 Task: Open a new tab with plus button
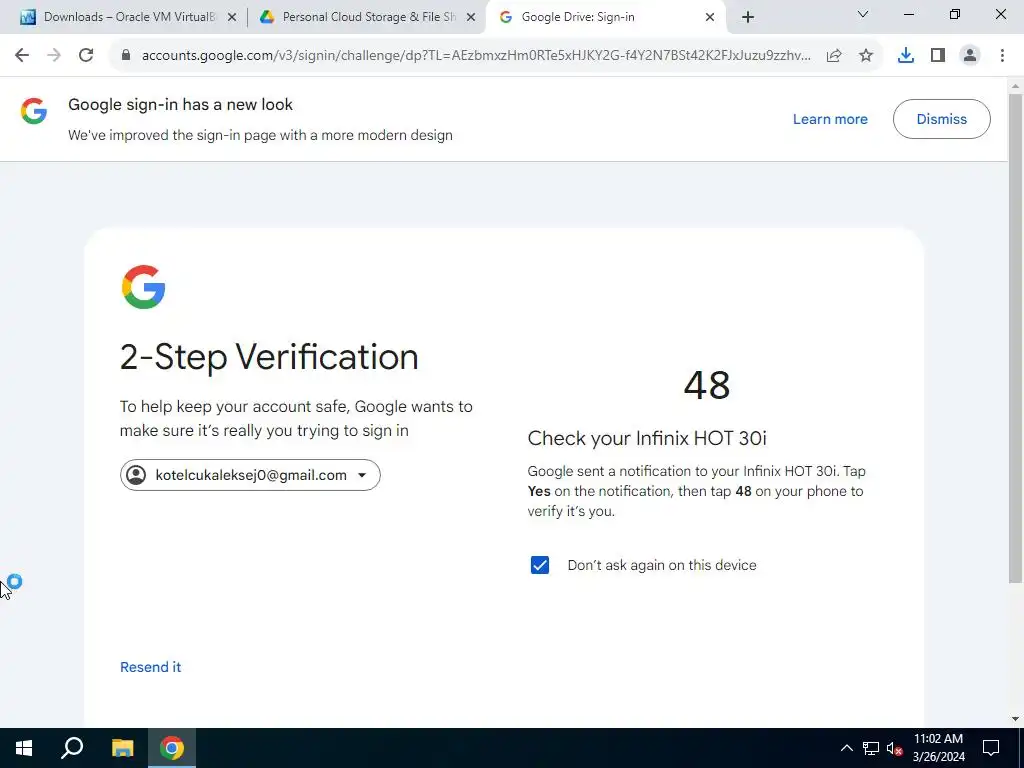[x=748, y=17]
